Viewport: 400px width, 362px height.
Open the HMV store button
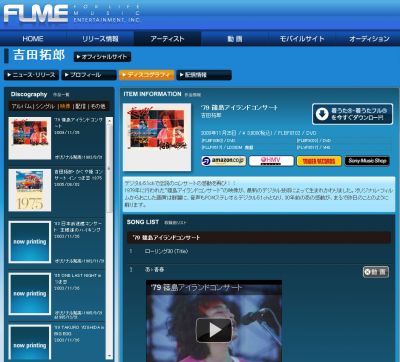[x=271, y=161]
